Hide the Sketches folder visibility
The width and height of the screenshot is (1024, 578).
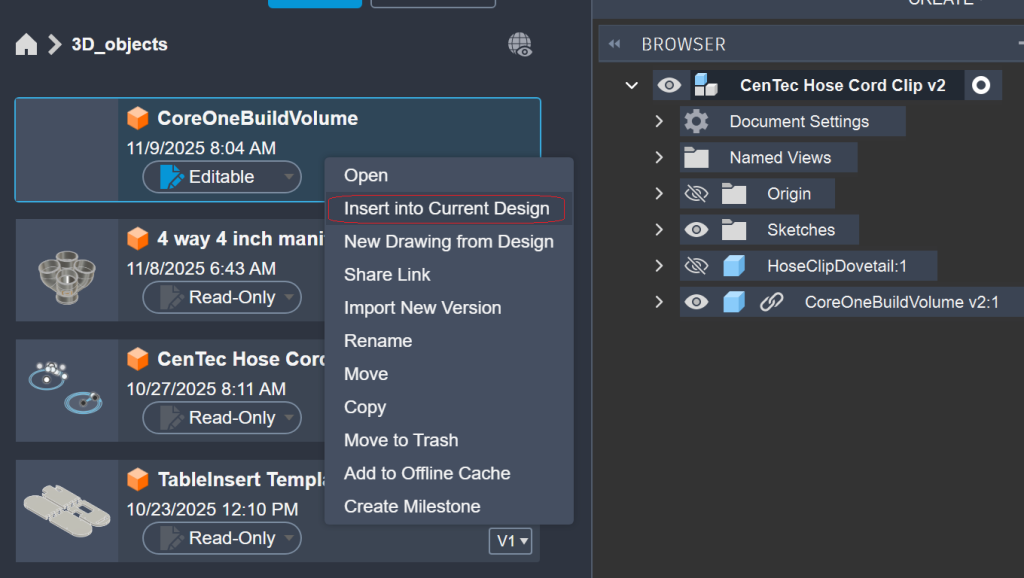[696, 230]
